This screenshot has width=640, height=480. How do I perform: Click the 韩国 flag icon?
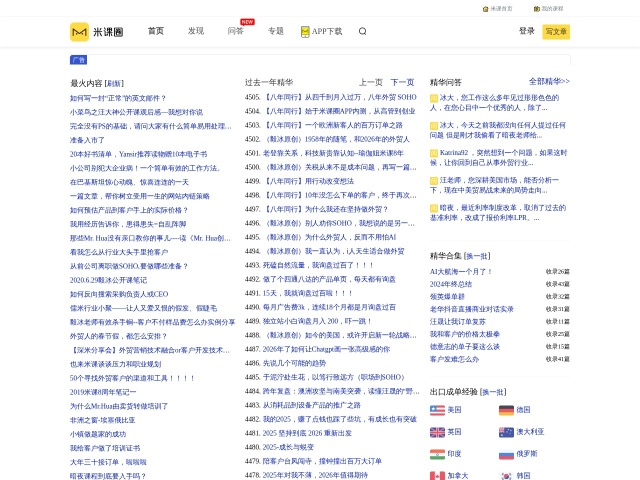tap(506, 476)
